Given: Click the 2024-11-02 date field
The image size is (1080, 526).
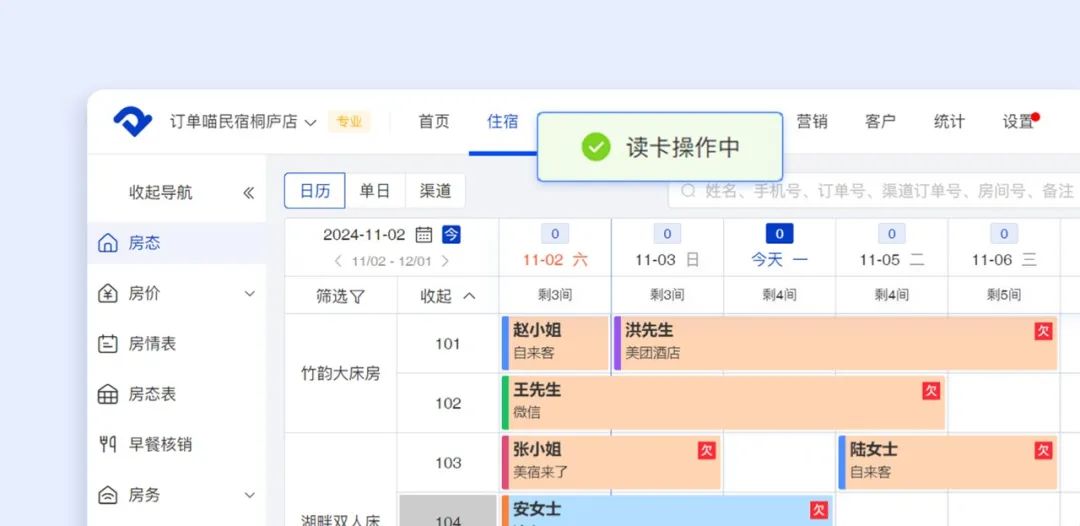Looking at the screenshot, I should click(x=364, y=235).
